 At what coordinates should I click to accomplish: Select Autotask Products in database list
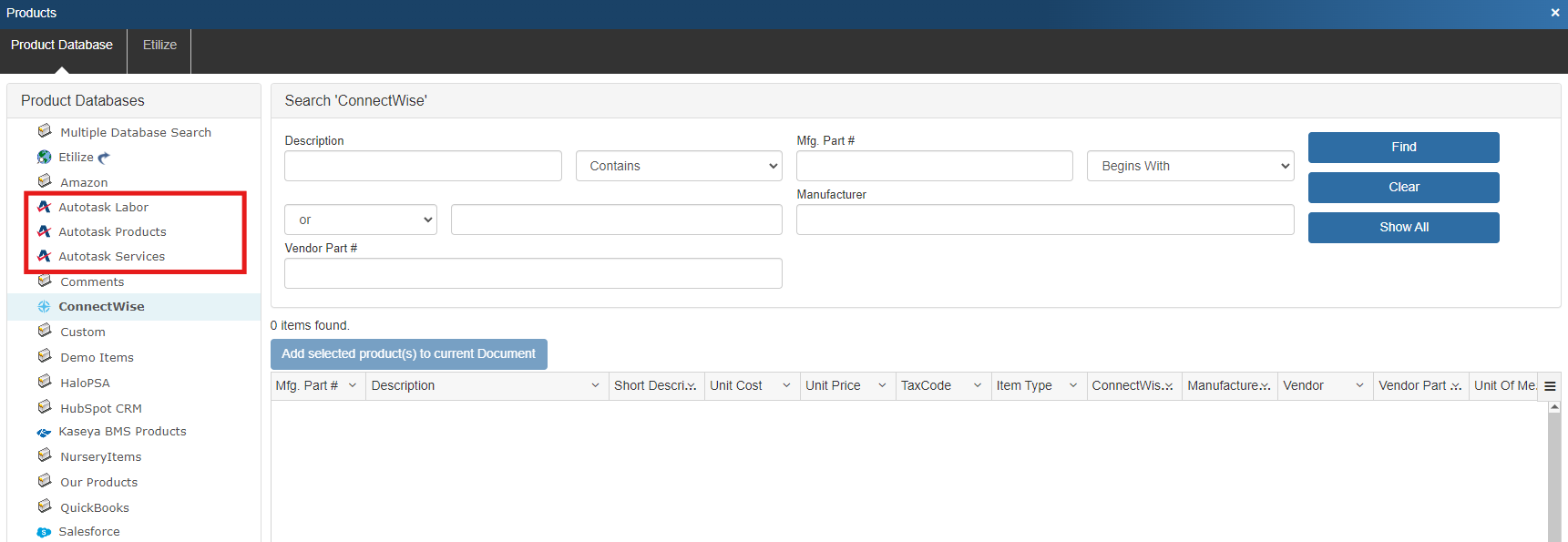point(112,232)
